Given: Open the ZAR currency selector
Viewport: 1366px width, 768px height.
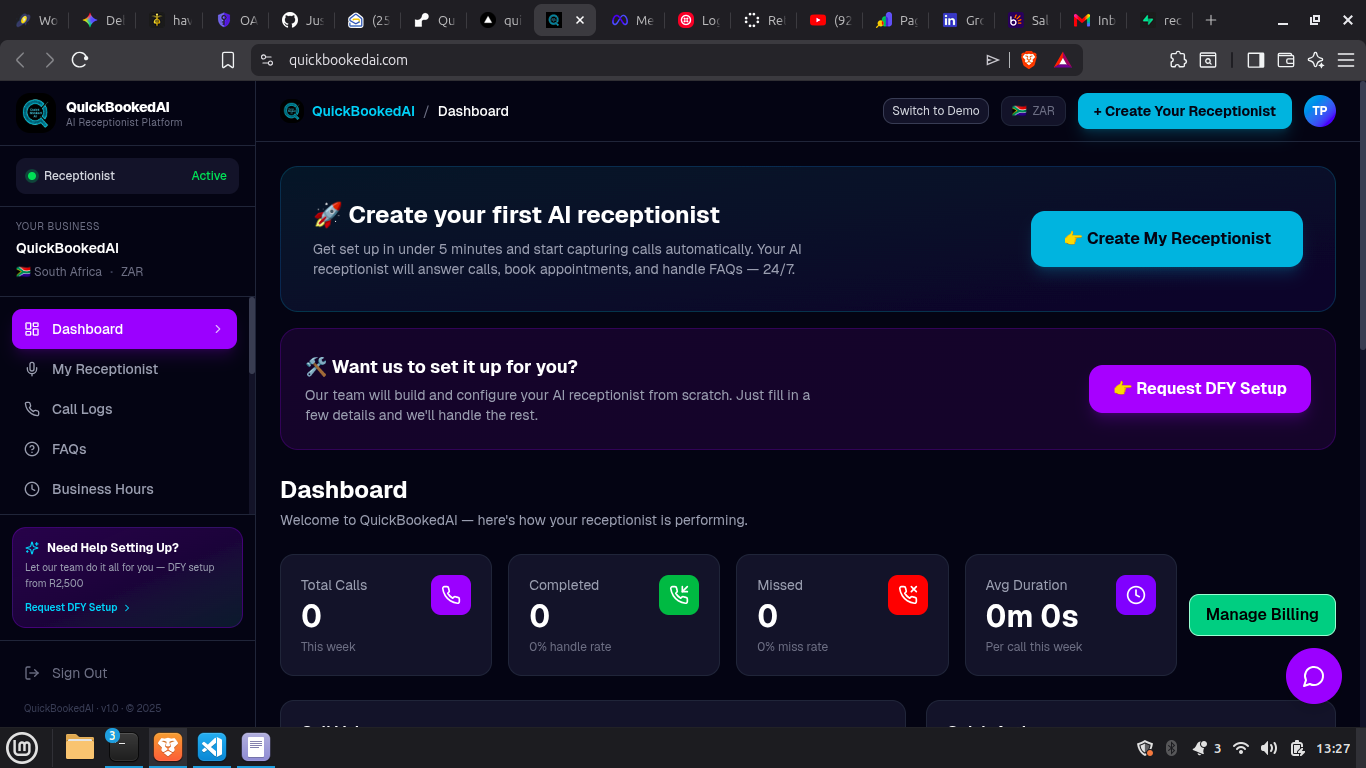Looking at the screenshot, I should point(1033,111).
